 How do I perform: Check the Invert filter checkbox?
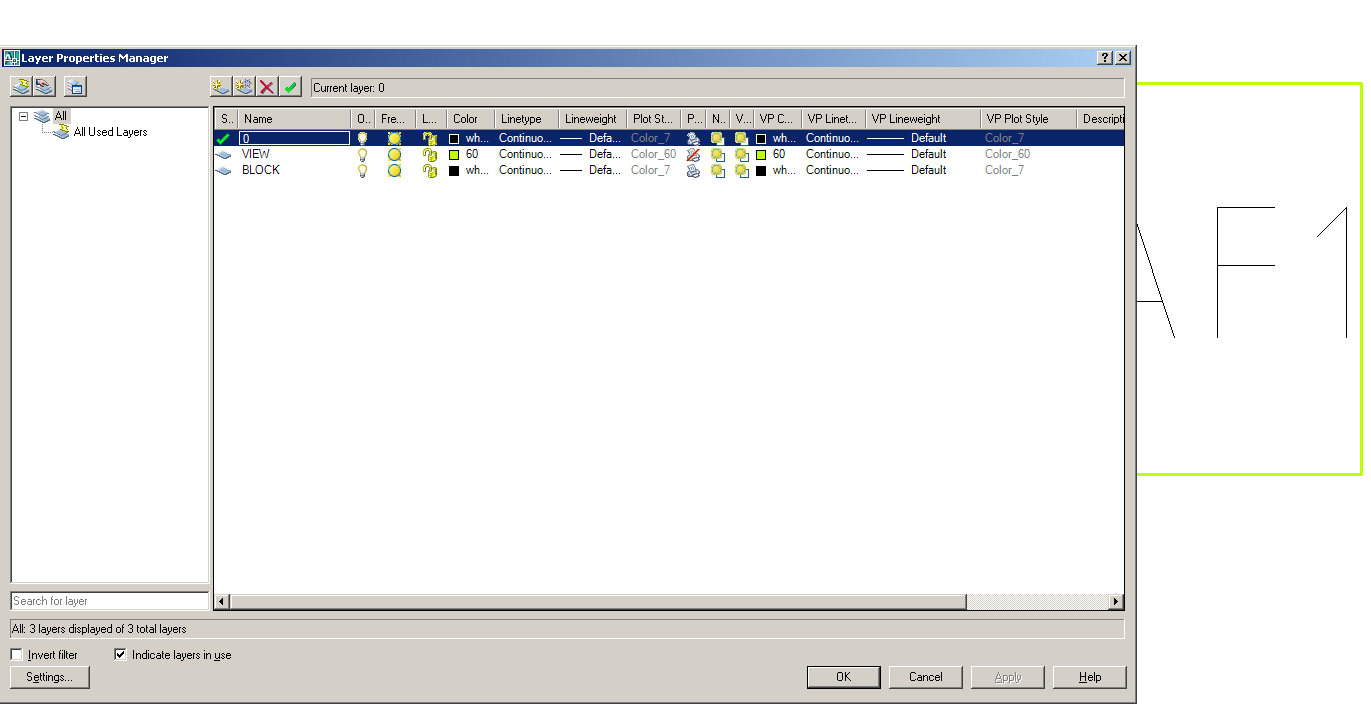pos(17,655)
